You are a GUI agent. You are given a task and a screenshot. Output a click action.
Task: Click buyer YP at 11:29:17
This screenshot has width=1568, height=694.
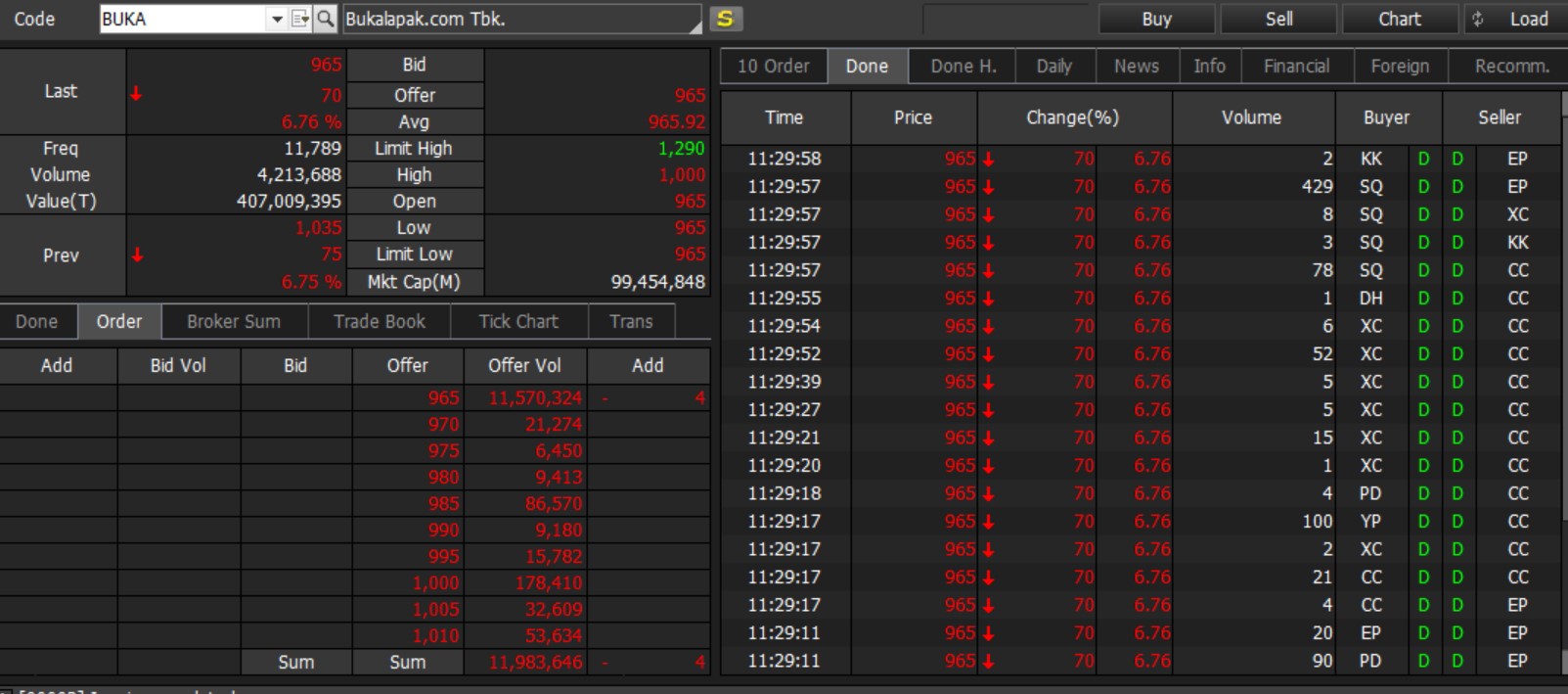click(1370, 522)
